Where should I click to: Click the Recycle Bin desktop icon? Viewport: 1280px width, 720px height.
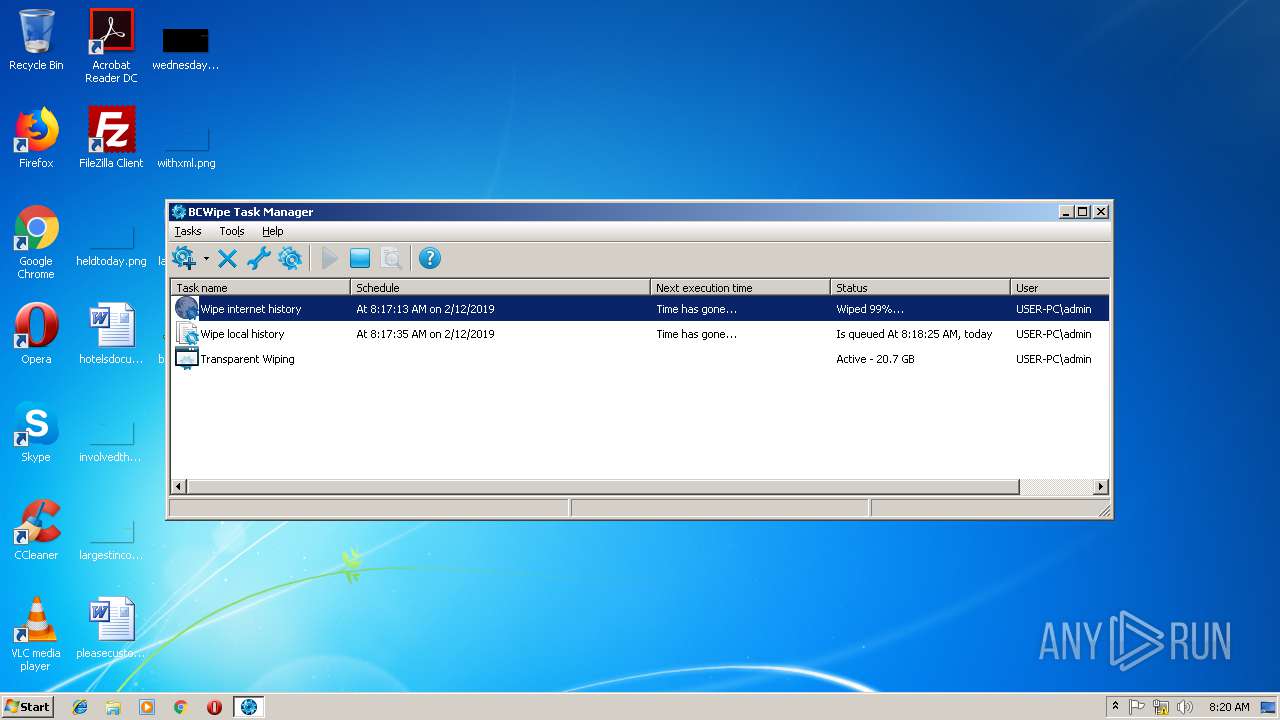36,40
